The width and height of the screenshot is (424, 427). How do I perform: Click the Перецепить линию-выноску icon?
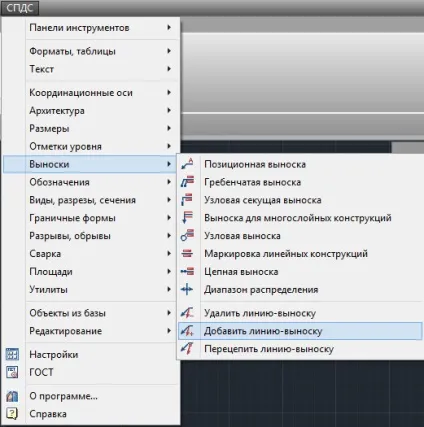(187, 349)
